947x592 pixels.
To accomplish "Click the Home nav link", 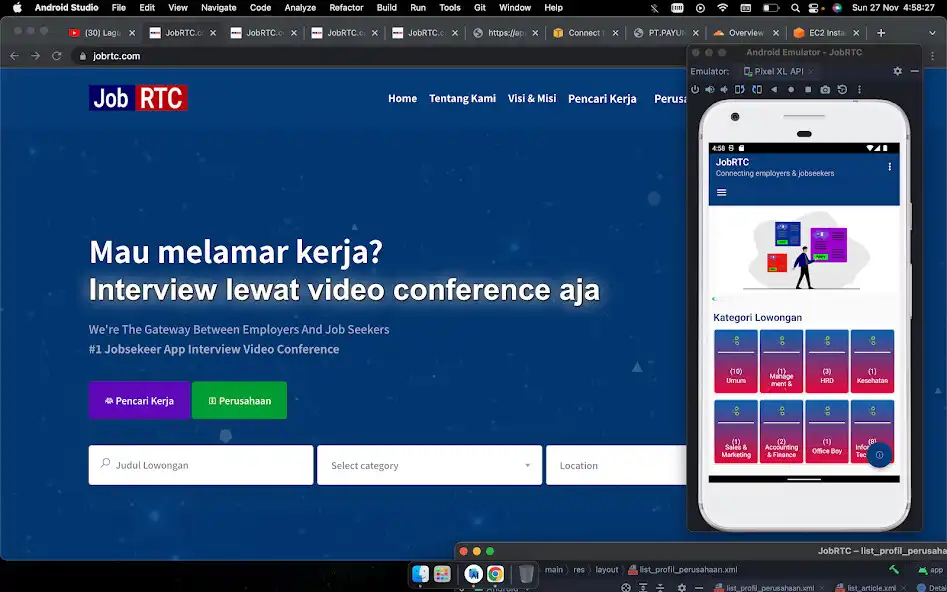I will (402, 98).
